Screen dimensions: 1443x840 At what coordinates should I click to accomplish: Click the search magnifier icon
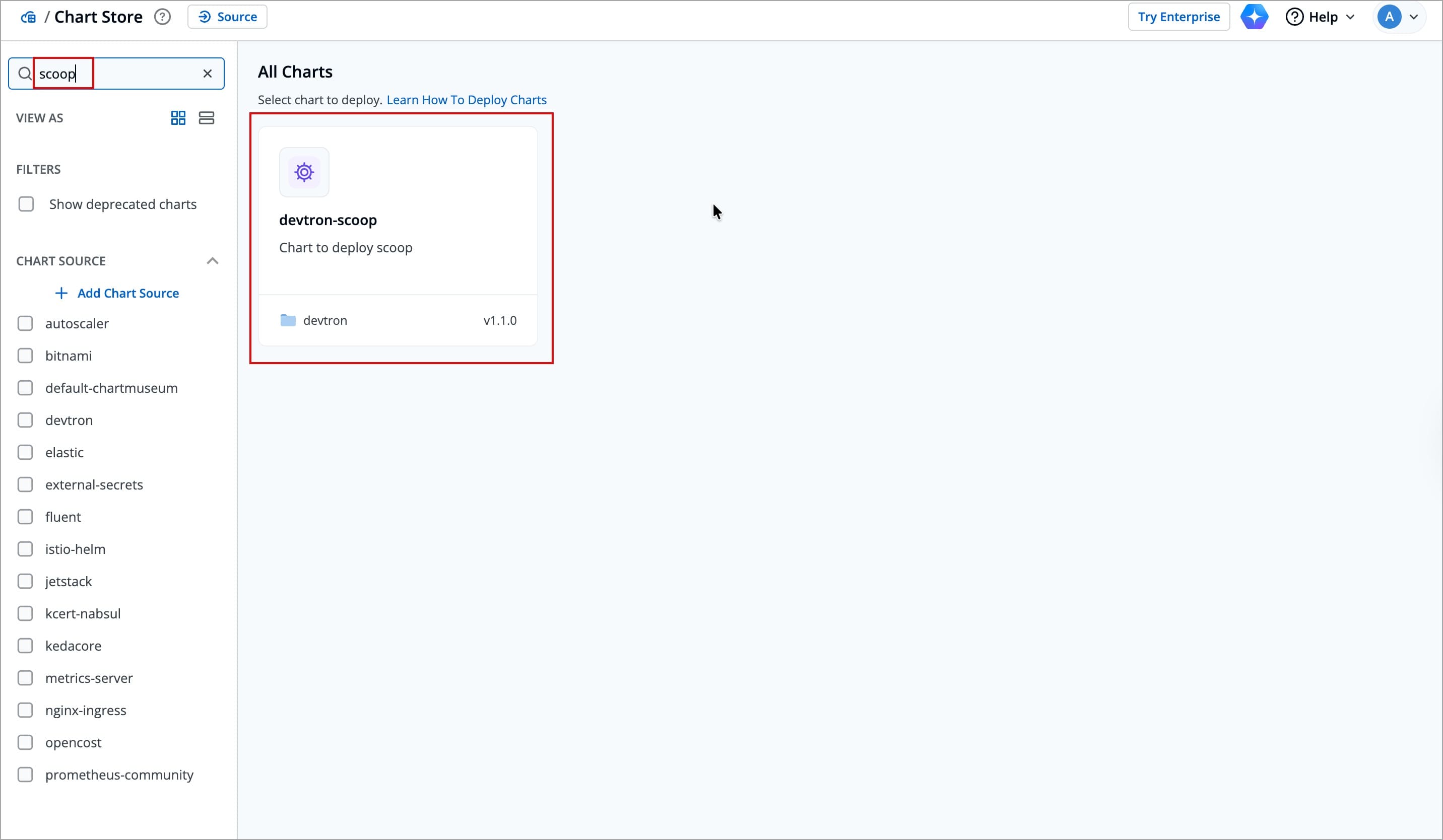(x=24, y=73)
